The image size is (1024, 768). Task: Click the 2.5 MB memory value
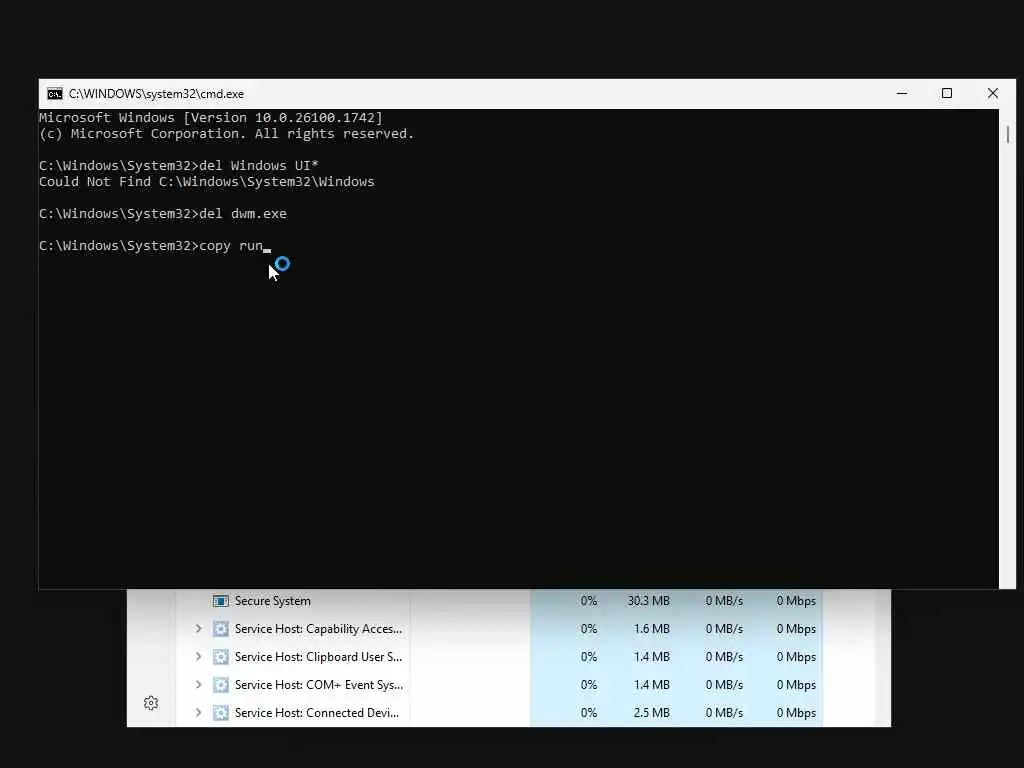[652, 713]
